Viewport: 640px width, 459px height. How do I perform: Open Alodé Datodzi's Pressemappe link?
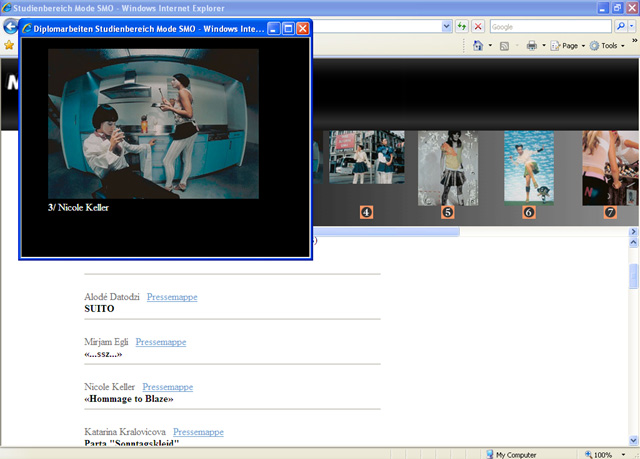point(172,297)
